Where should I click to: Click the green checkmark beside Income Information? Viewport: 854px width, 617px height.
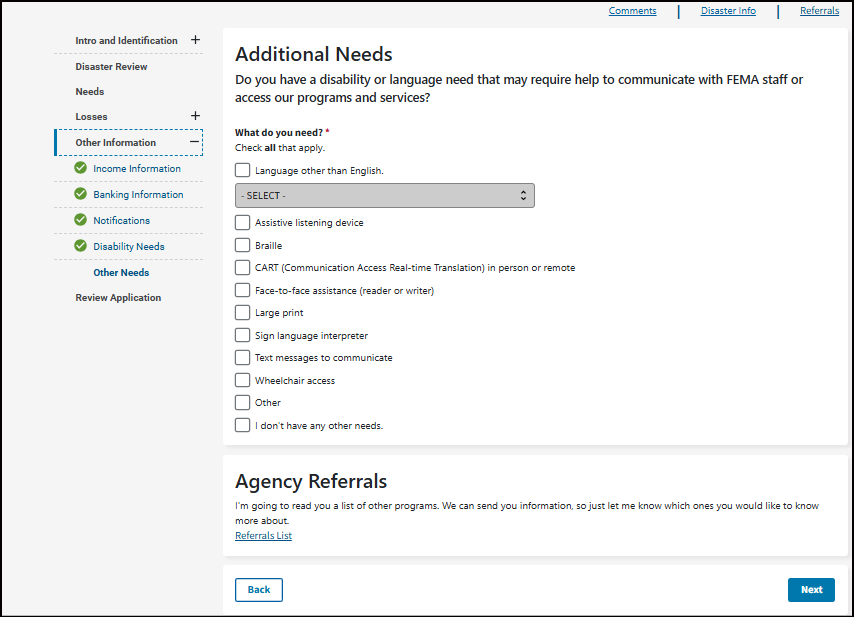(x=80, y=168)
